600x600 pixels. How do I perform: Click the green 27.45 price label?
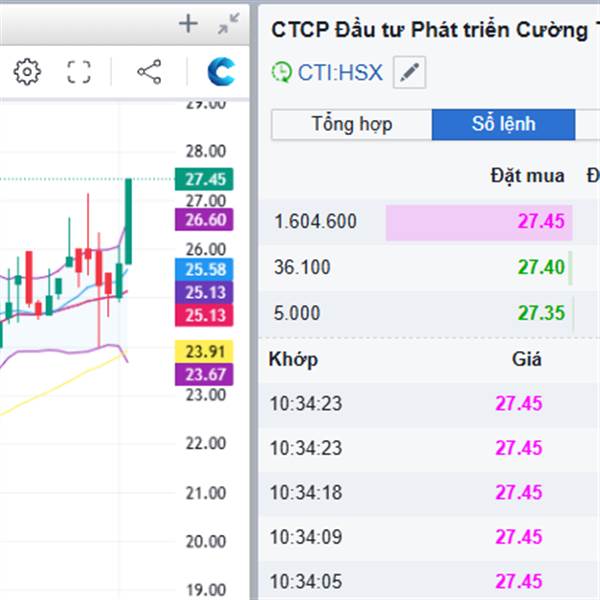pos(204,179)
